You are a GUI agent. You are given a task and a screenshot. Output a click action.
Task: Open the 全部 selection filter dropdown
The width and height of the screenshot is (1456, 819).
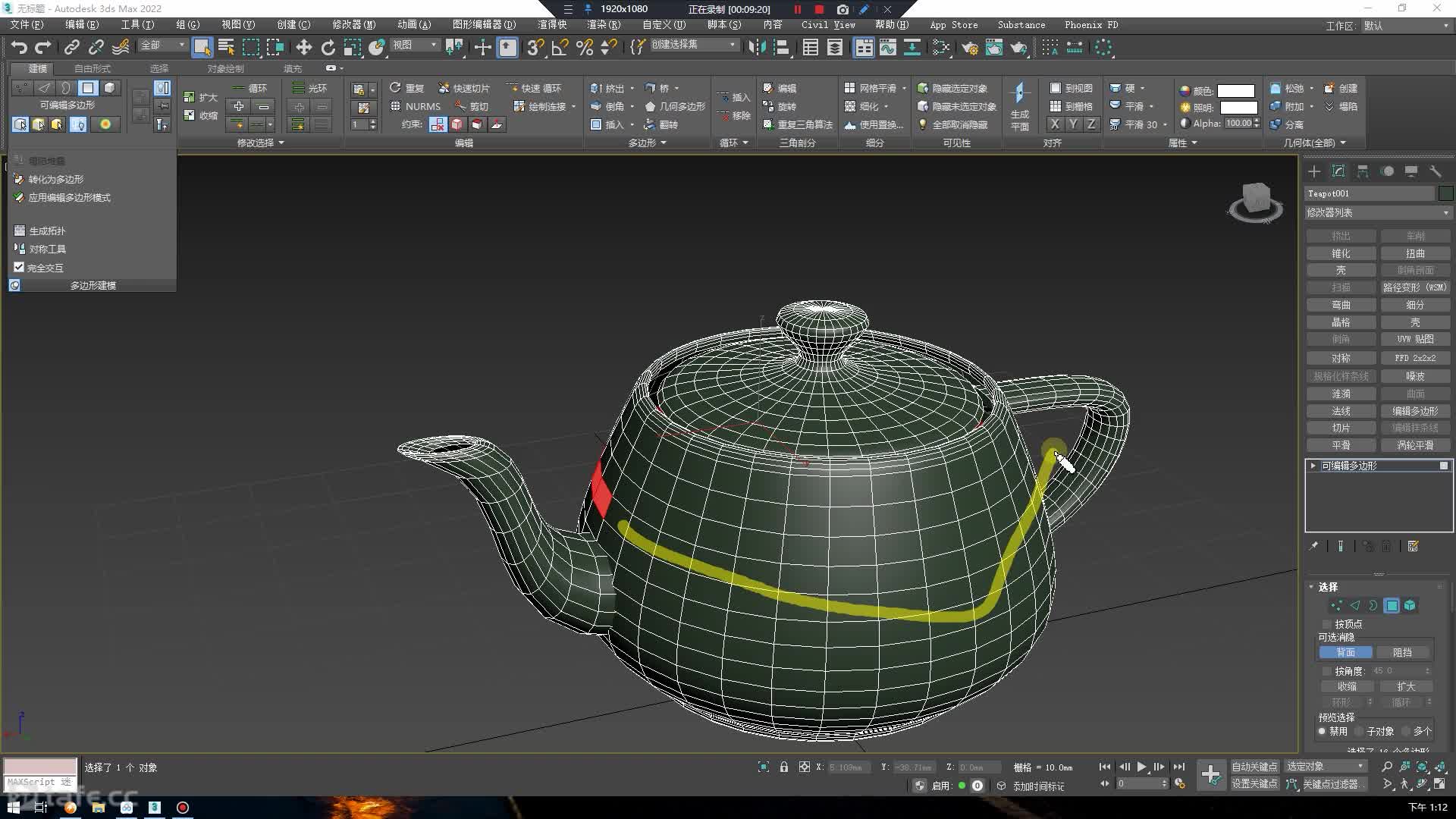[x=163, y=45]
